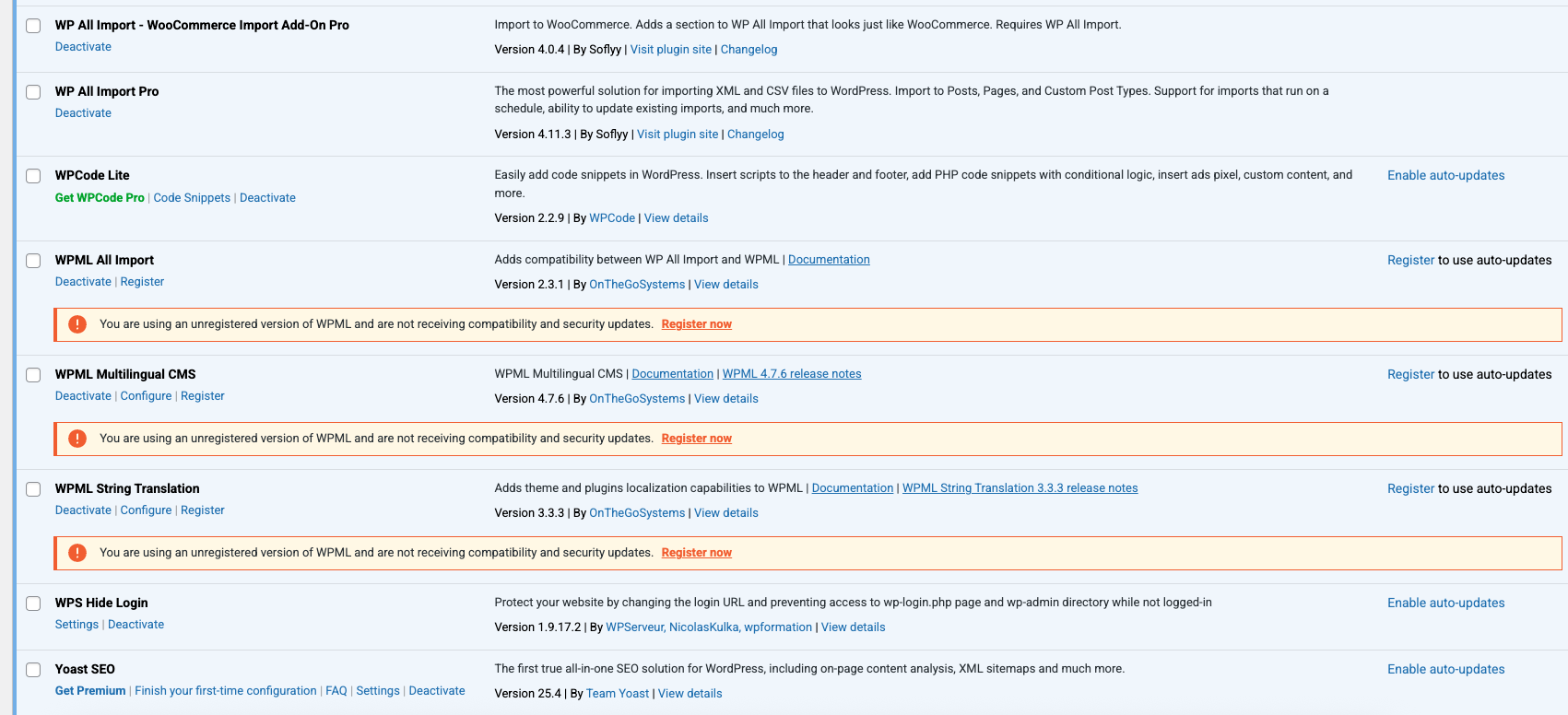Finish your first-time configuration for Yoast
The width and height of the screenshot is (1568, 715).
pyautogui.click(x=226, y=691)
